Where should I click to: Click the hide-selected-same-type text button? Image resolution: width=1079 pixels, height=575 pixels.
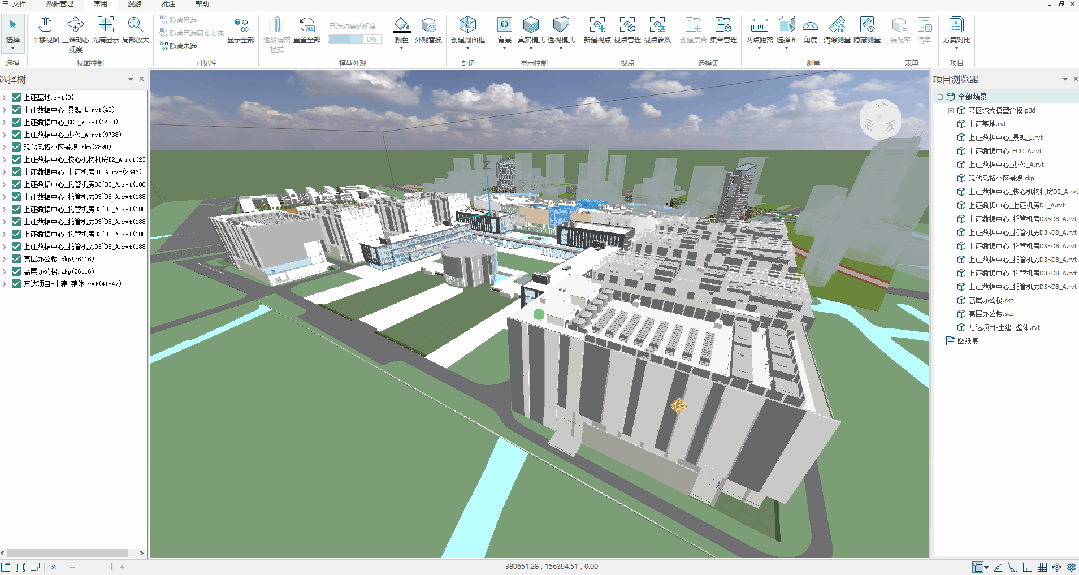coord(192,33)
